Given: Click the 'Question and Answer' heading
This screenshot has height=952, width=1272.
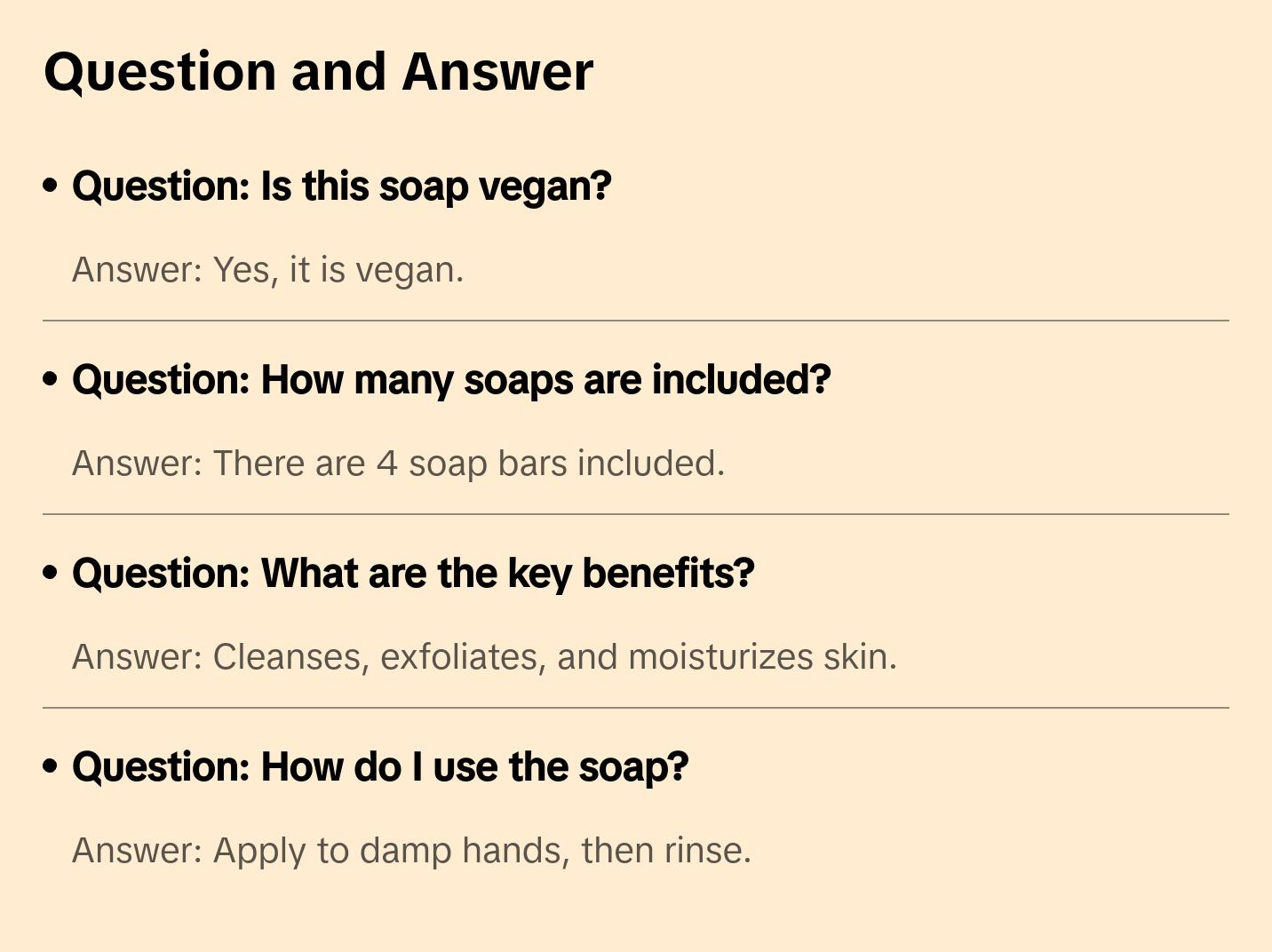Looking at the screenshot, I should (318, 72).
